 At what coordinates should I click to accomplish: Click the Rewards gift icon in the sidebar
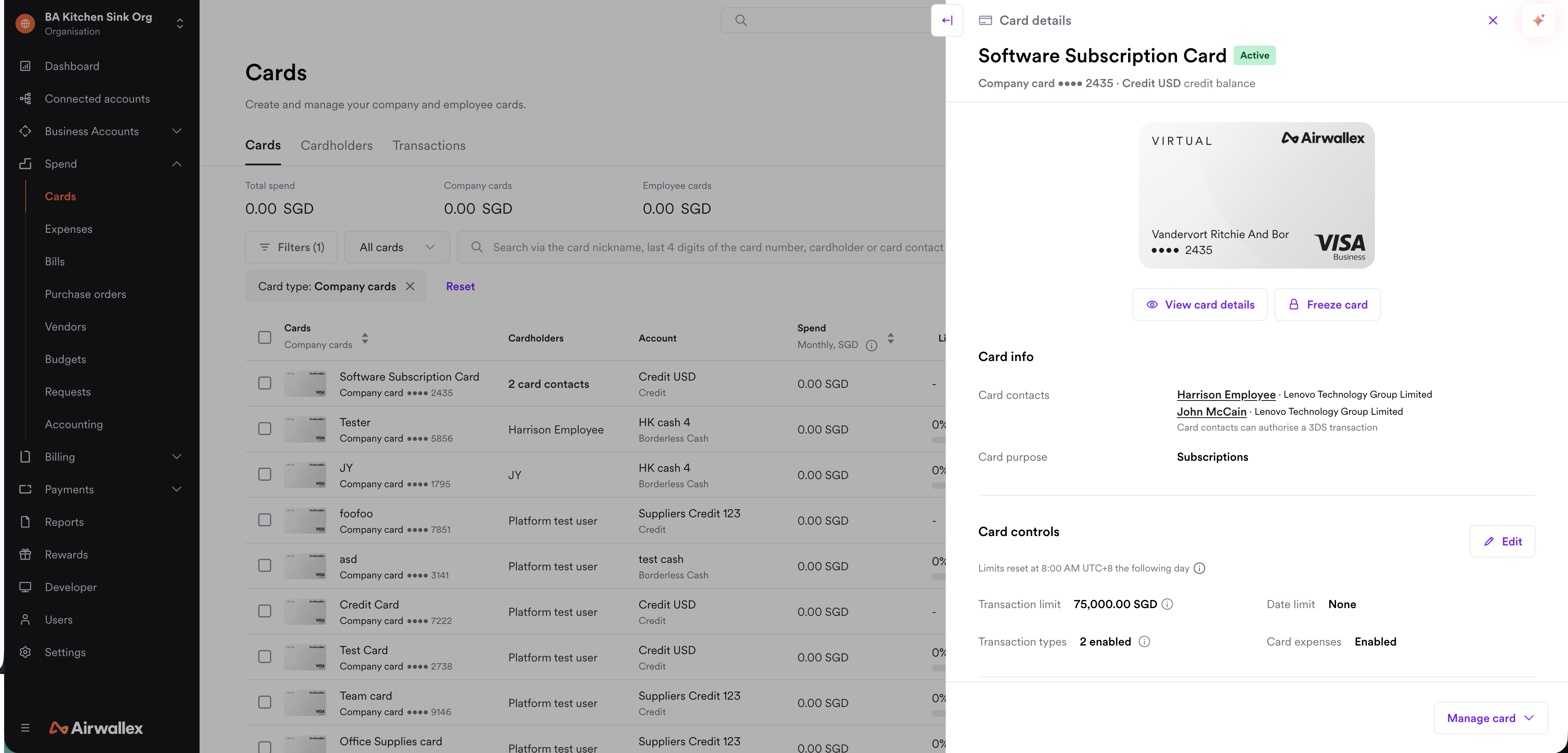[25, 554]
